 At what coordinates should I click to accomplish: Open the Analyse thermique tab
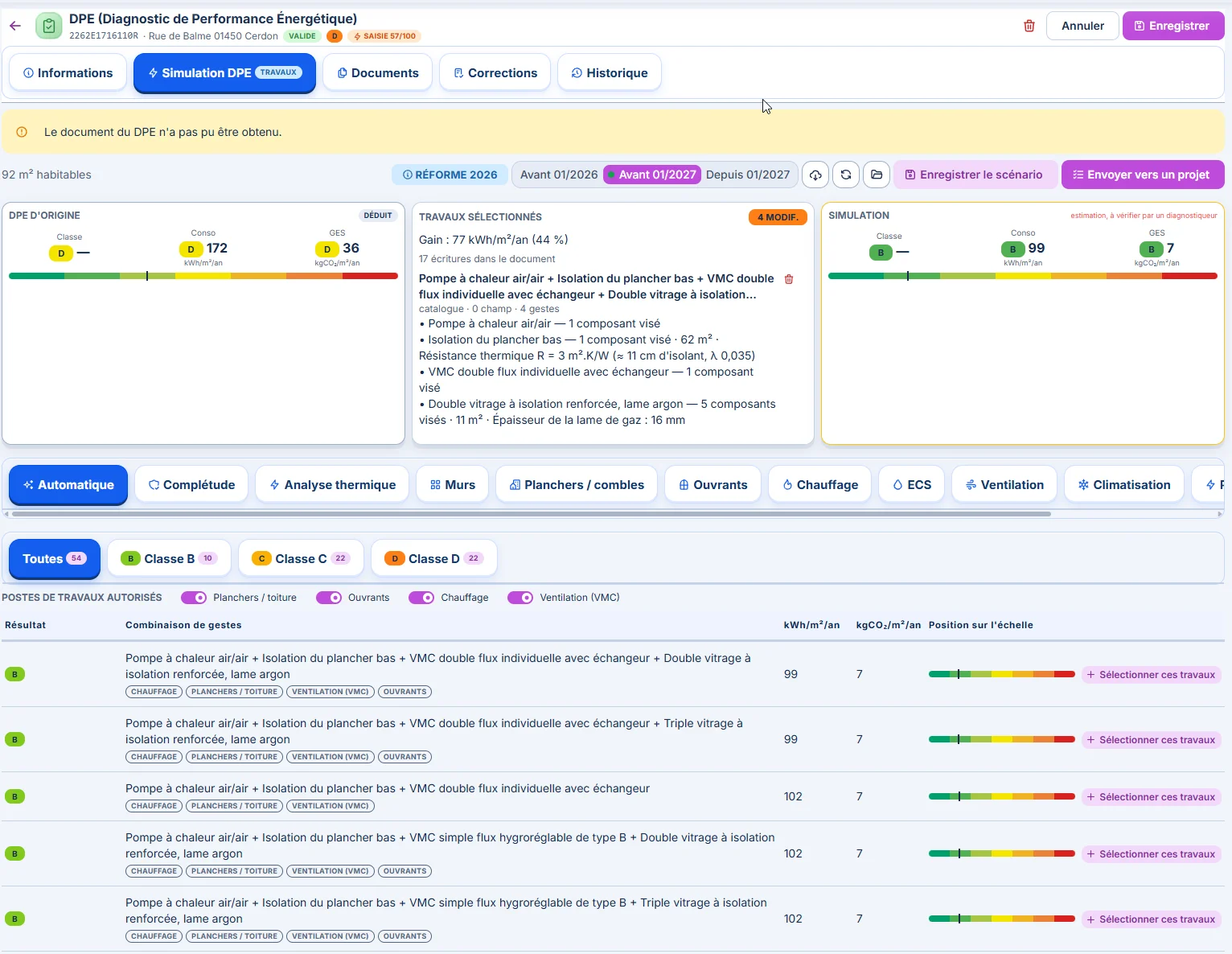[332, 485]
